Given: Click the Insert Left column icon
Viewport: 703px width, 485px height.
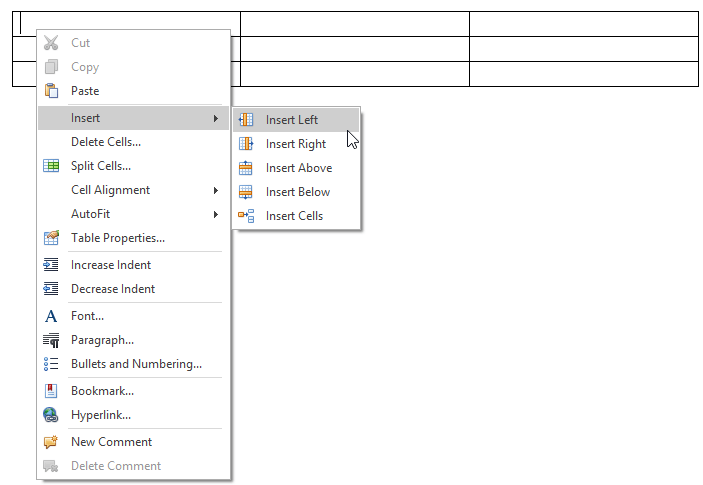Looking at the screenshot, I should (246, 120).
